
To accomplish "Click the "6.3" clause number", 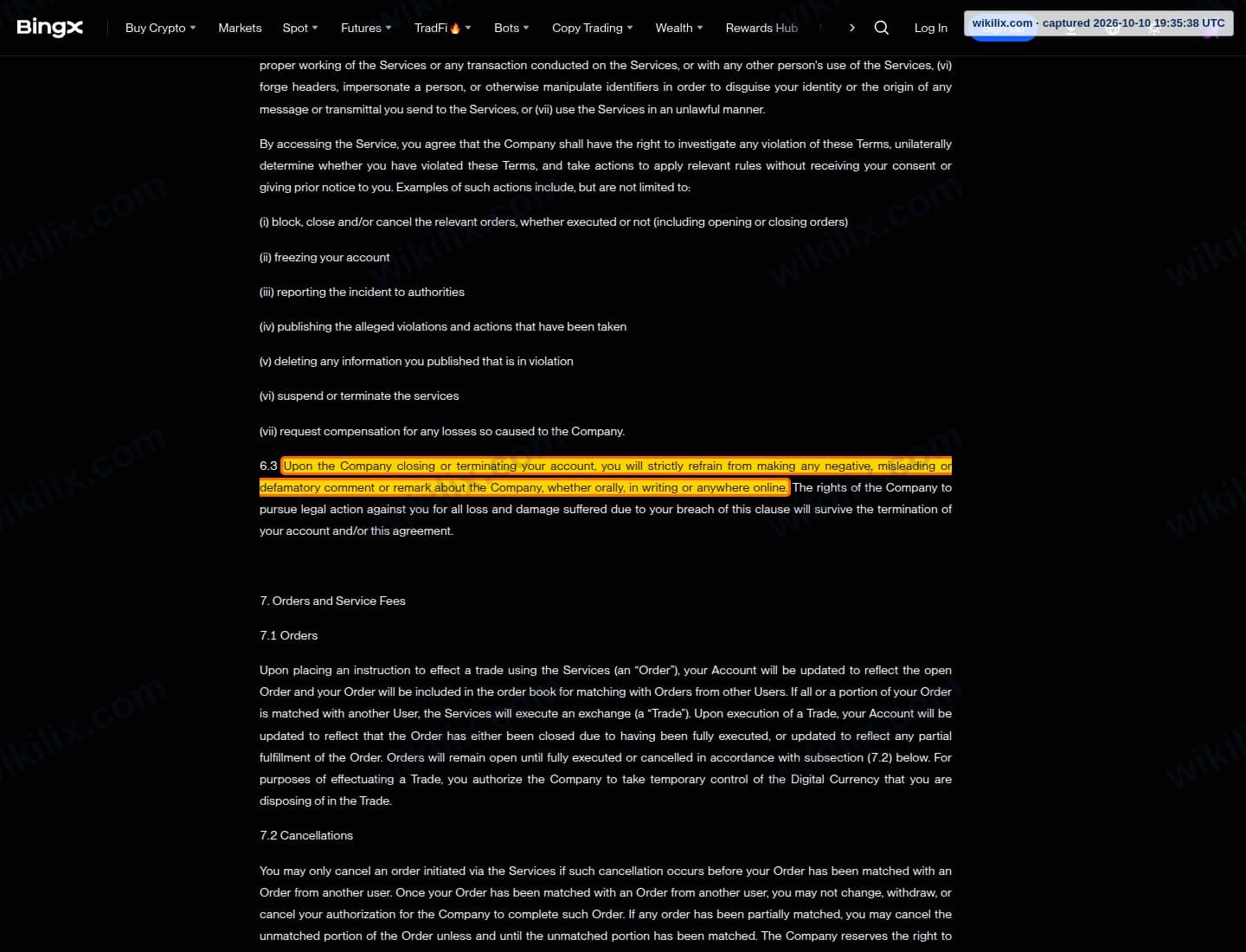I will click(x=268, y=466).
